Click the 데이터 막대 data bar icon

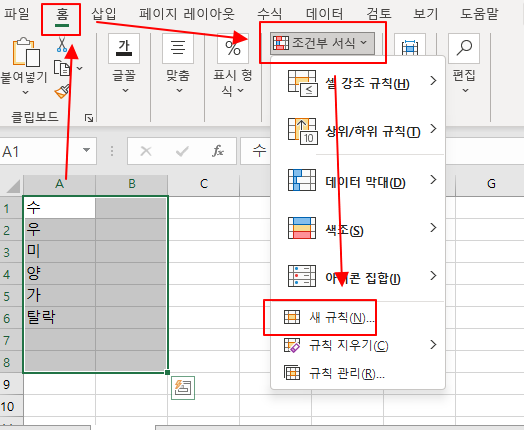[302, 180]
